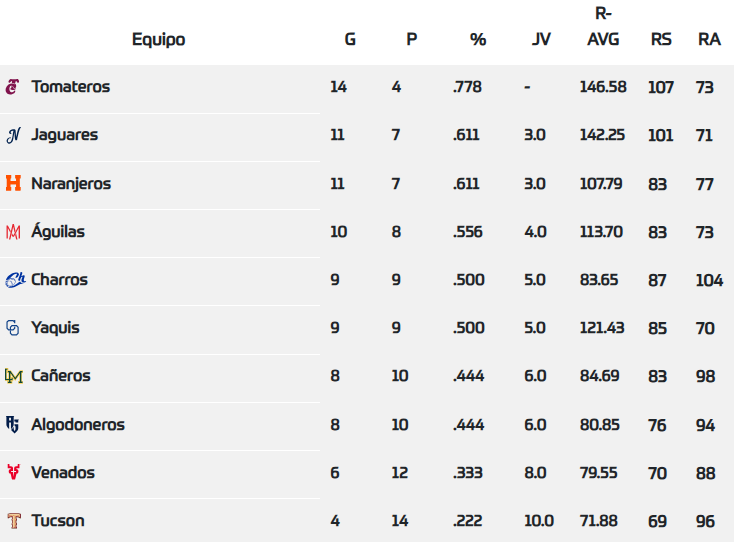734x542 pixels.
Task: Click the JV column header
Action: coord(541,40)
